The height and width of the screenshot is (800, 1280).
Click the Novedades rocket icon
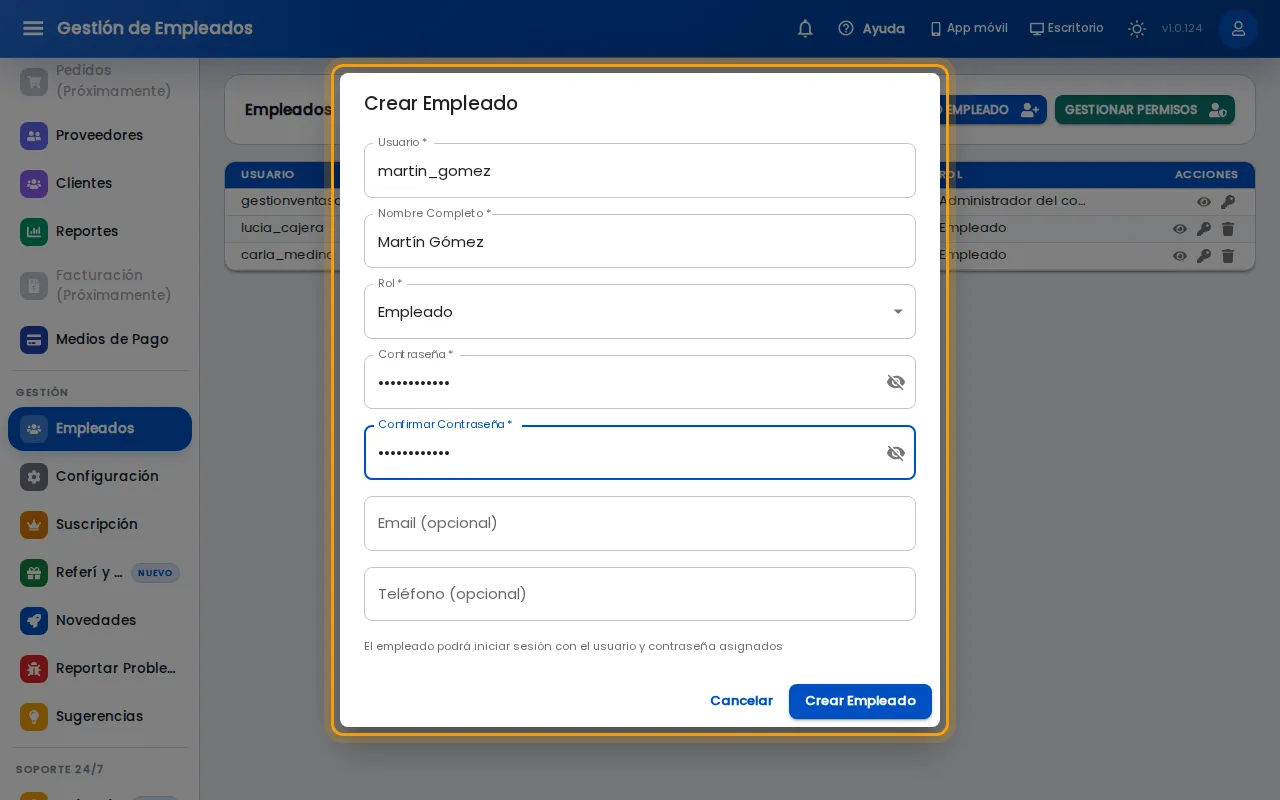(x=34, y=621)
